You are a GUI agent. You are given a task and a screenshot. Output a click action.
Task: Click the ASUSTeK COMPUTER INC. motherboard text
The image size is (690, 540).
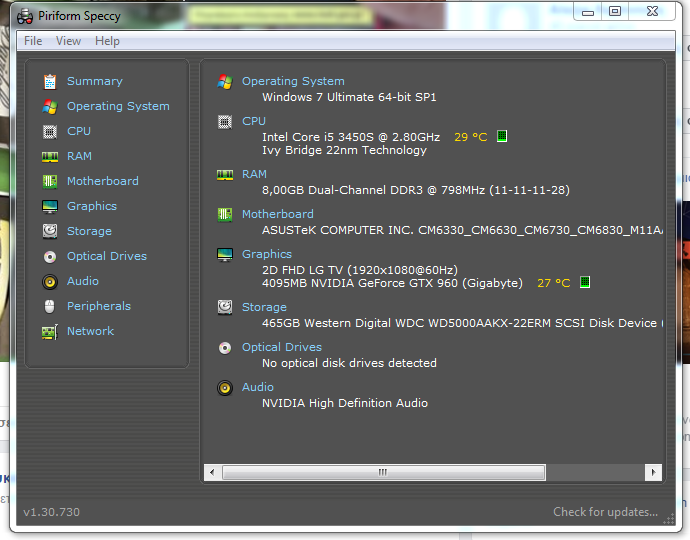462,231
